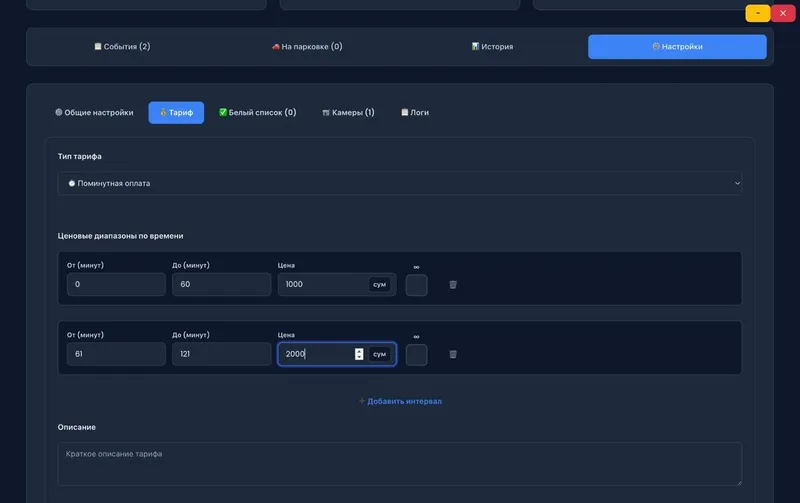Open the Логи sub-tab
The width and height of the screenshot is (800, 503).
click(415, 112)
